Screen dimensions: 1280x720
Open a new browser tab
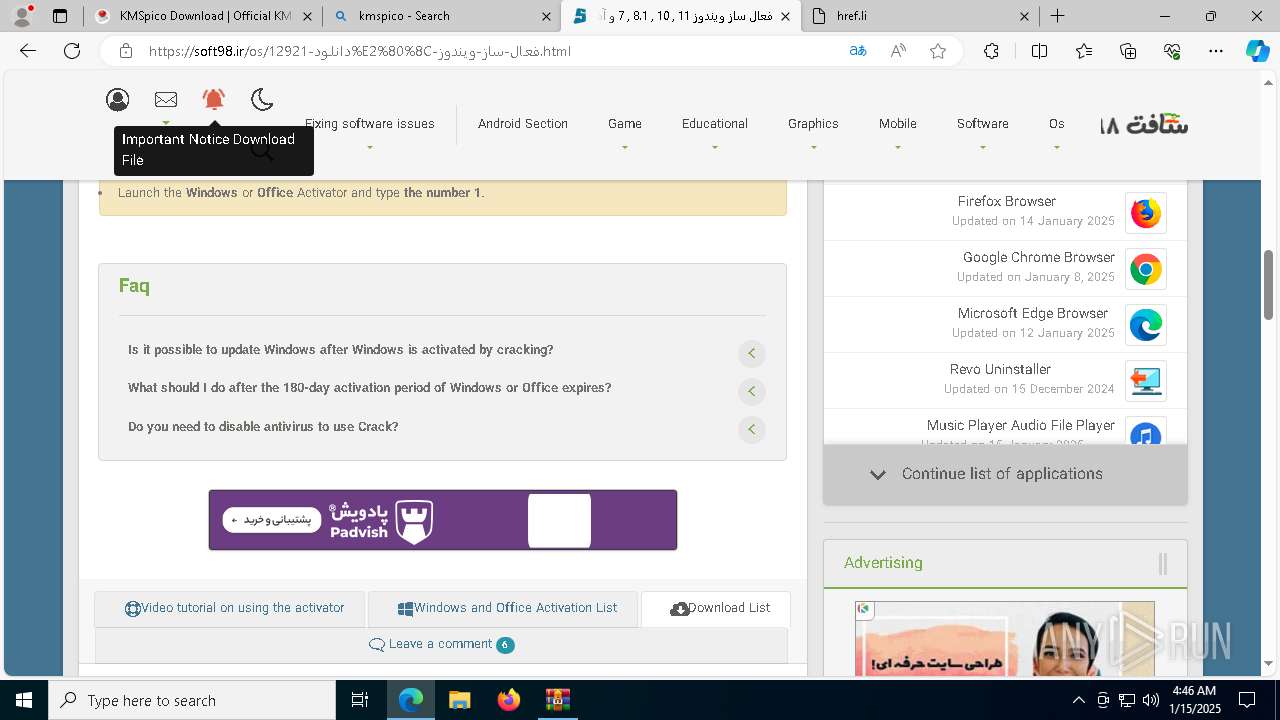pyautogui.click(x=1057, y=16)
